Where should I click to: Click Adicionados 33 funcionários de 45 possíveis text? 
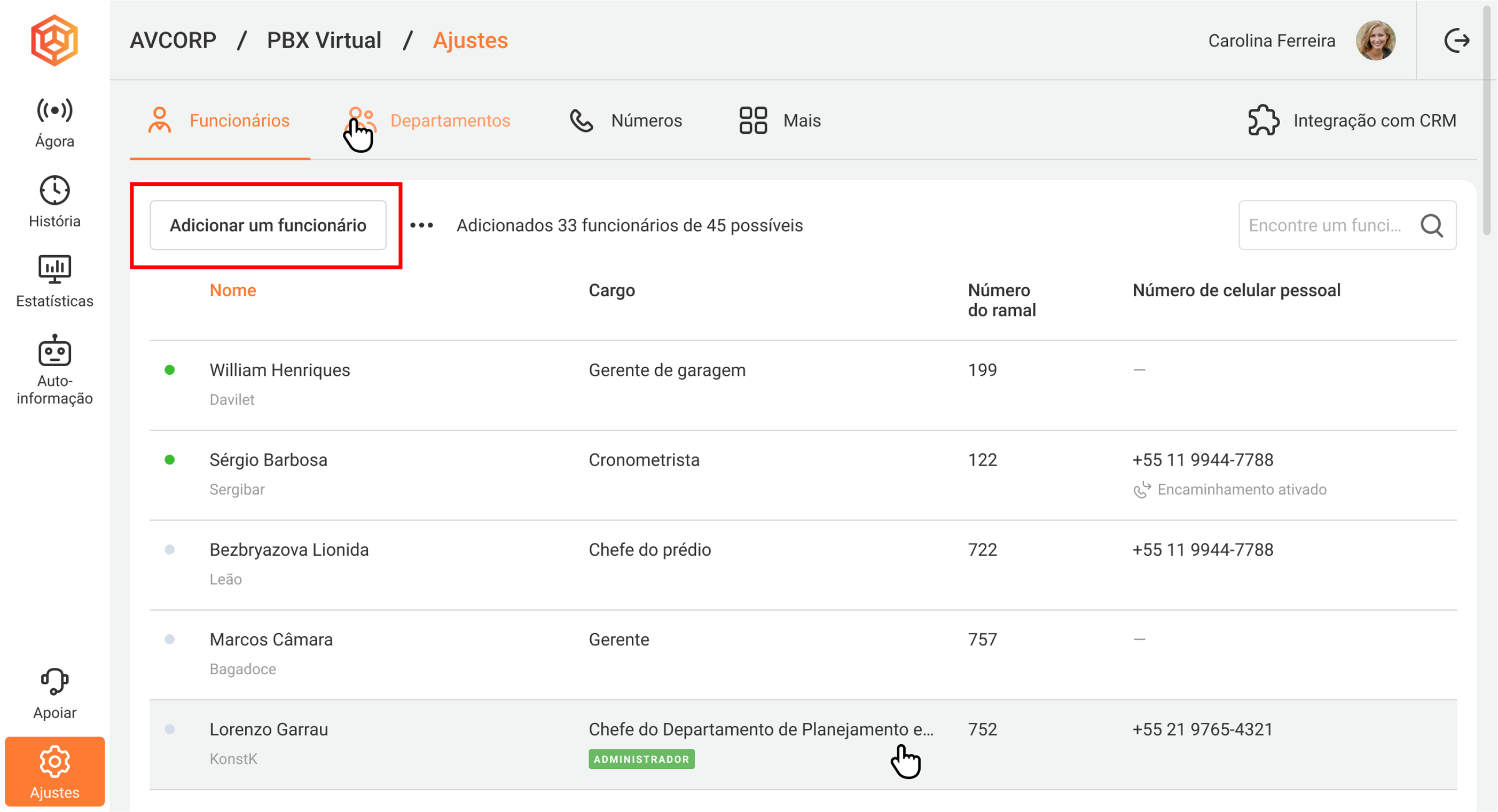tap(630, 225)
